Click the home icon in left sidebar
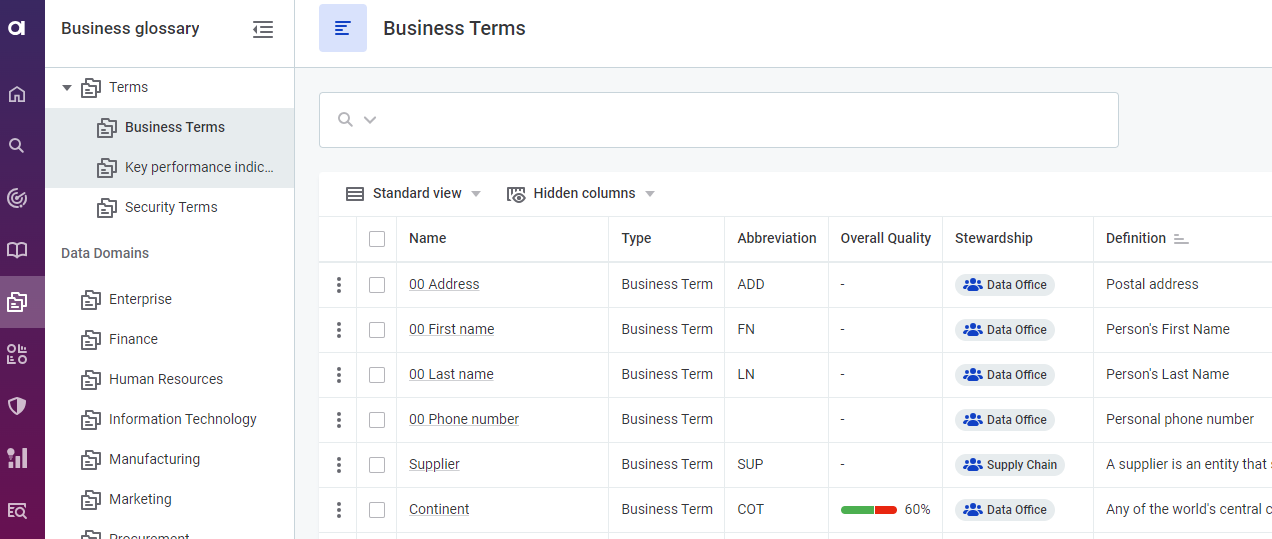The height and width of the screenshot is (539, 1272). point(17,94)
